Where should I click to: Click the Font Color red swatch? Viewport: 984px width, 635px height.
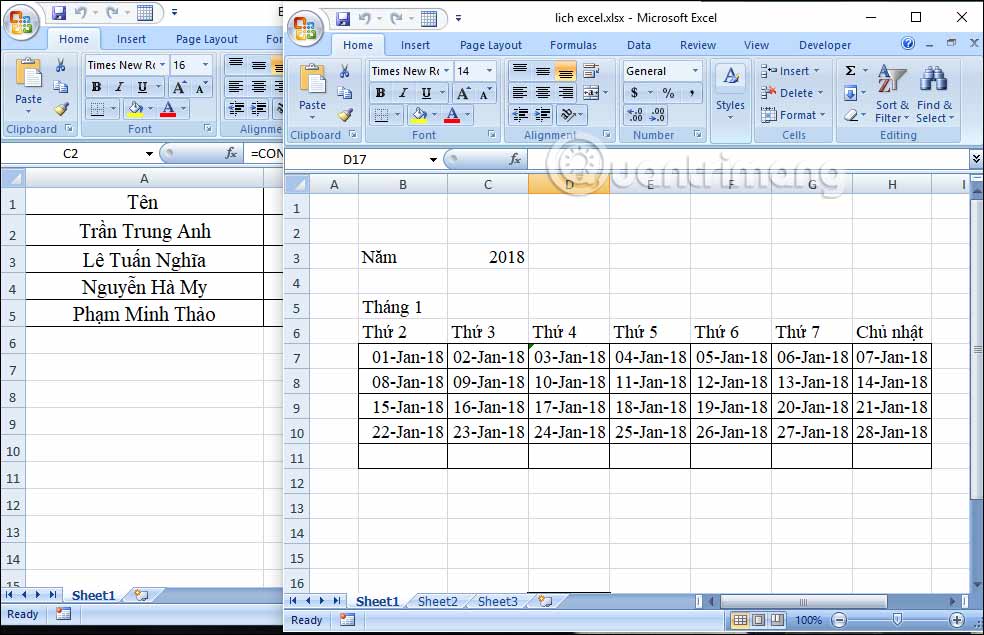[452, 120]
